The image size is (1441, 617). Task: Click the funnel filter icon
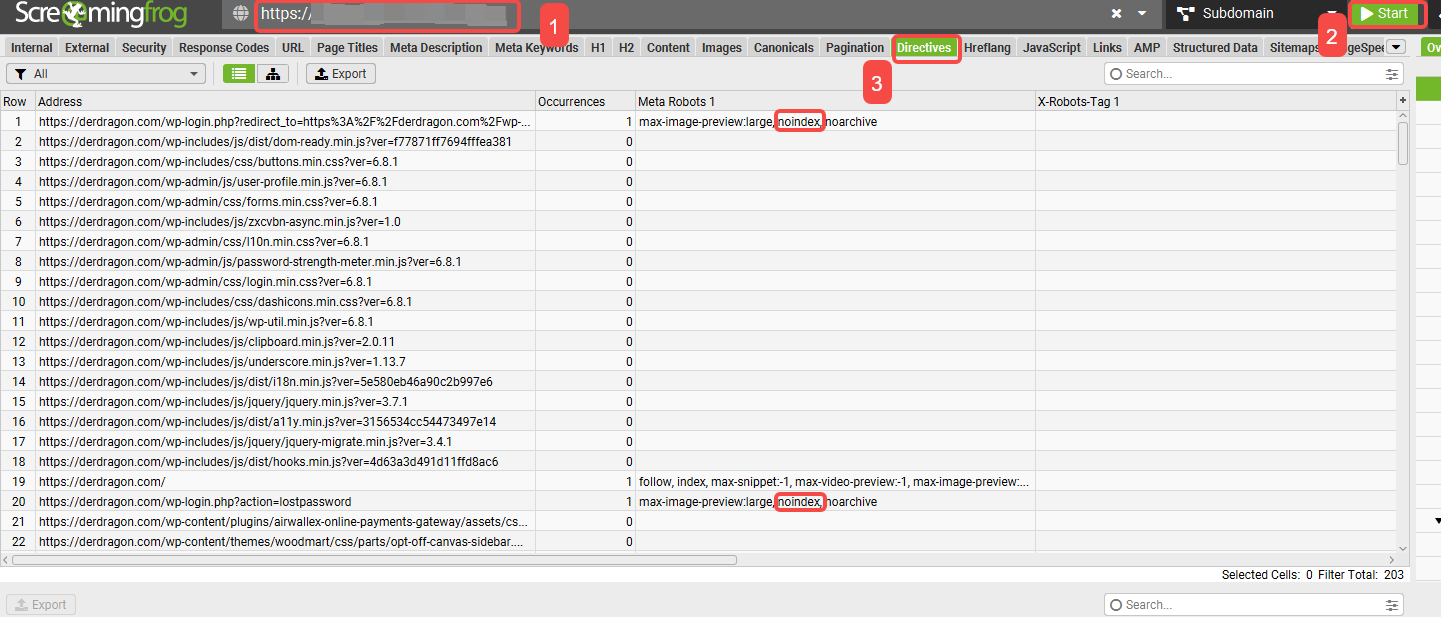[20, 74]
